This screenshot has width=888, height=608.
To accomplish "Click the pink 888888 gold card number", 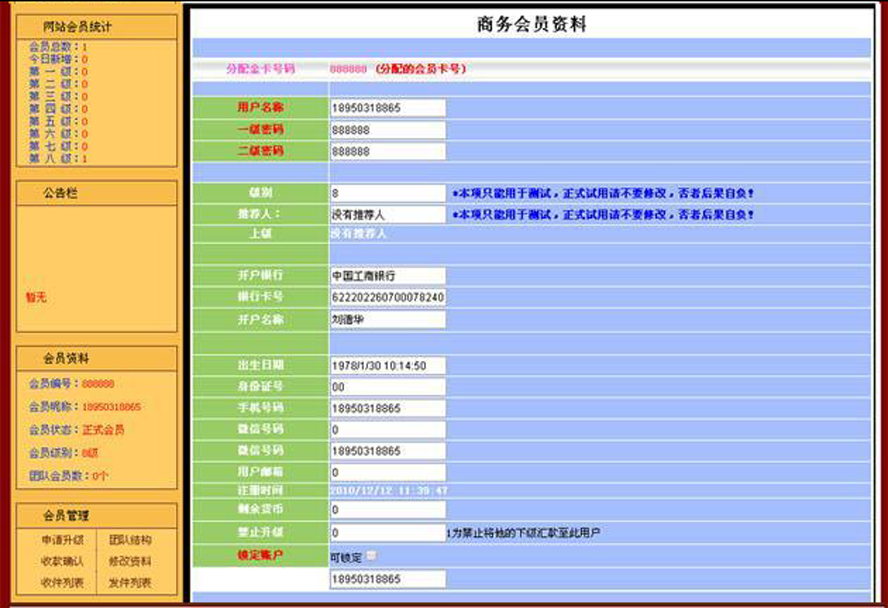I will pyautogui.click(x=348, y=69).
